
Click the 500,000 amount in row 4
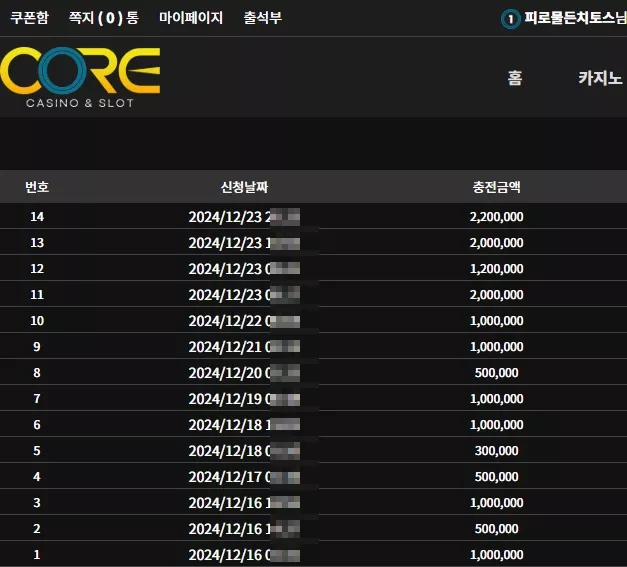click(x=496, y=476)
